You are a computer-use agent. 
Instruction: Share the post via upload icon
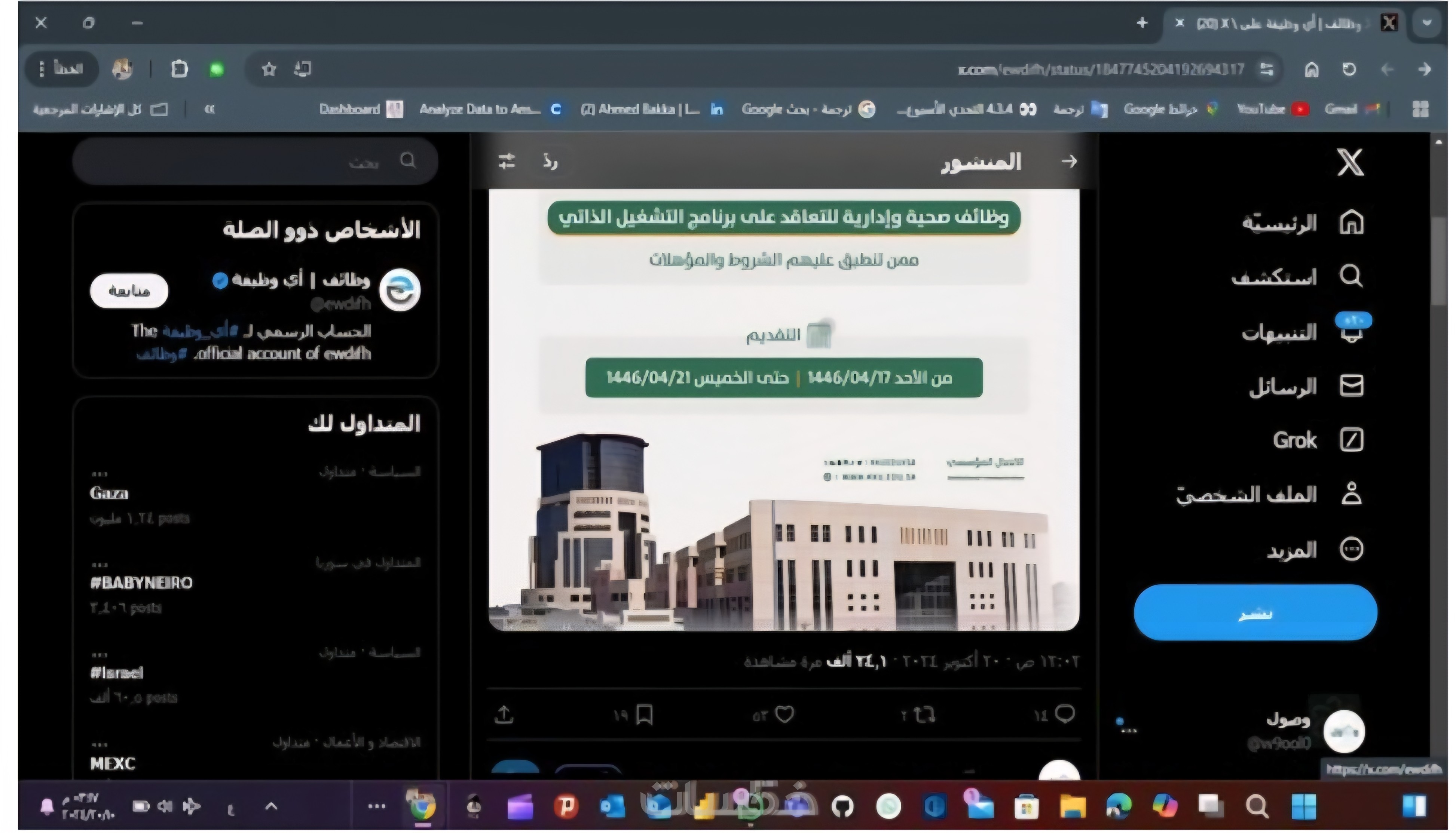(504, 715)
